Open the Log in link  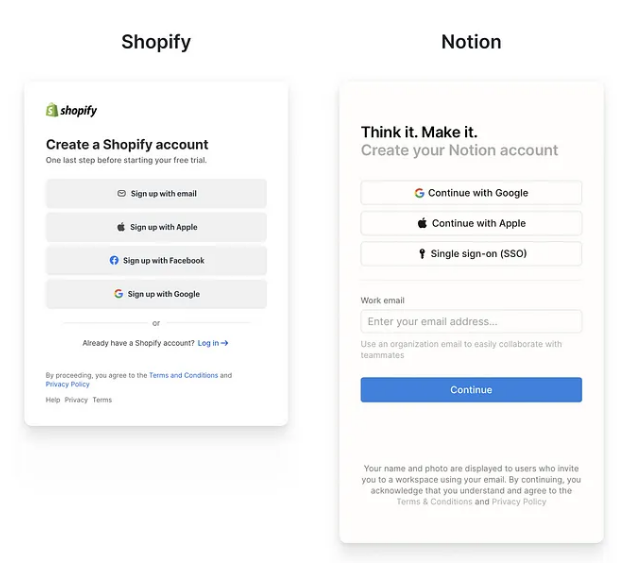tap(213, 343)
